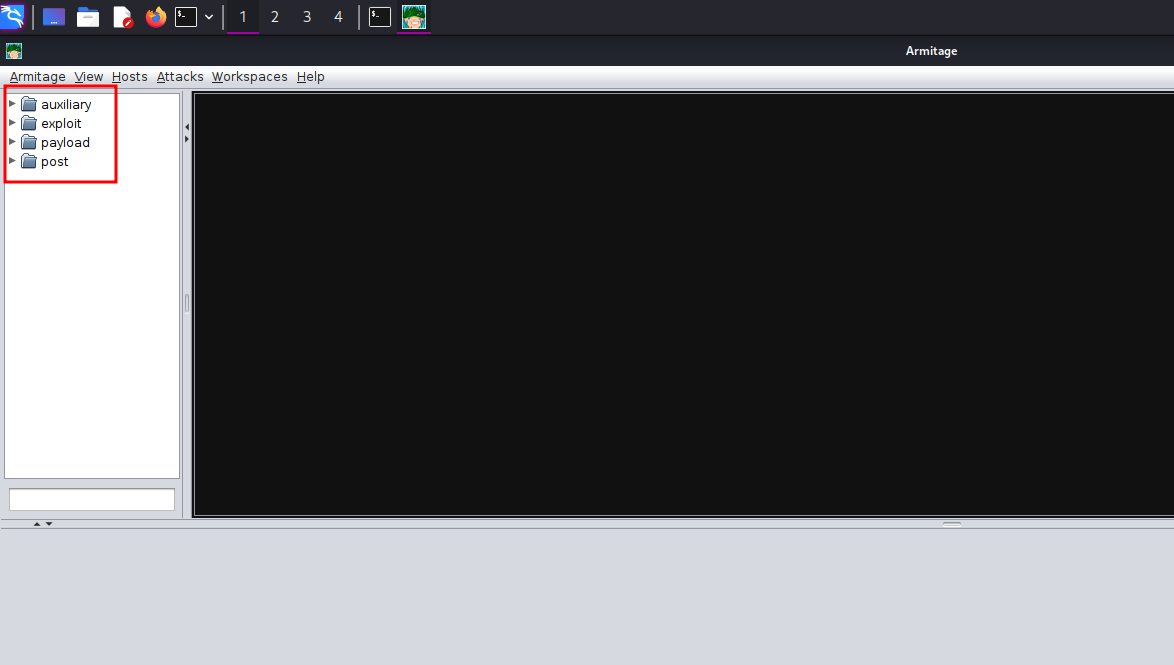Expand the auxiliary modules tree node
1174x665 pixels.
[12, 103]
